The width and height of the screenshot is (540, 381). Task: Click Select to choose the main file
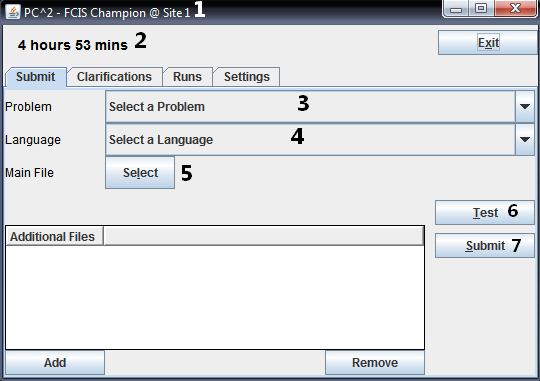tap(140, 173)
